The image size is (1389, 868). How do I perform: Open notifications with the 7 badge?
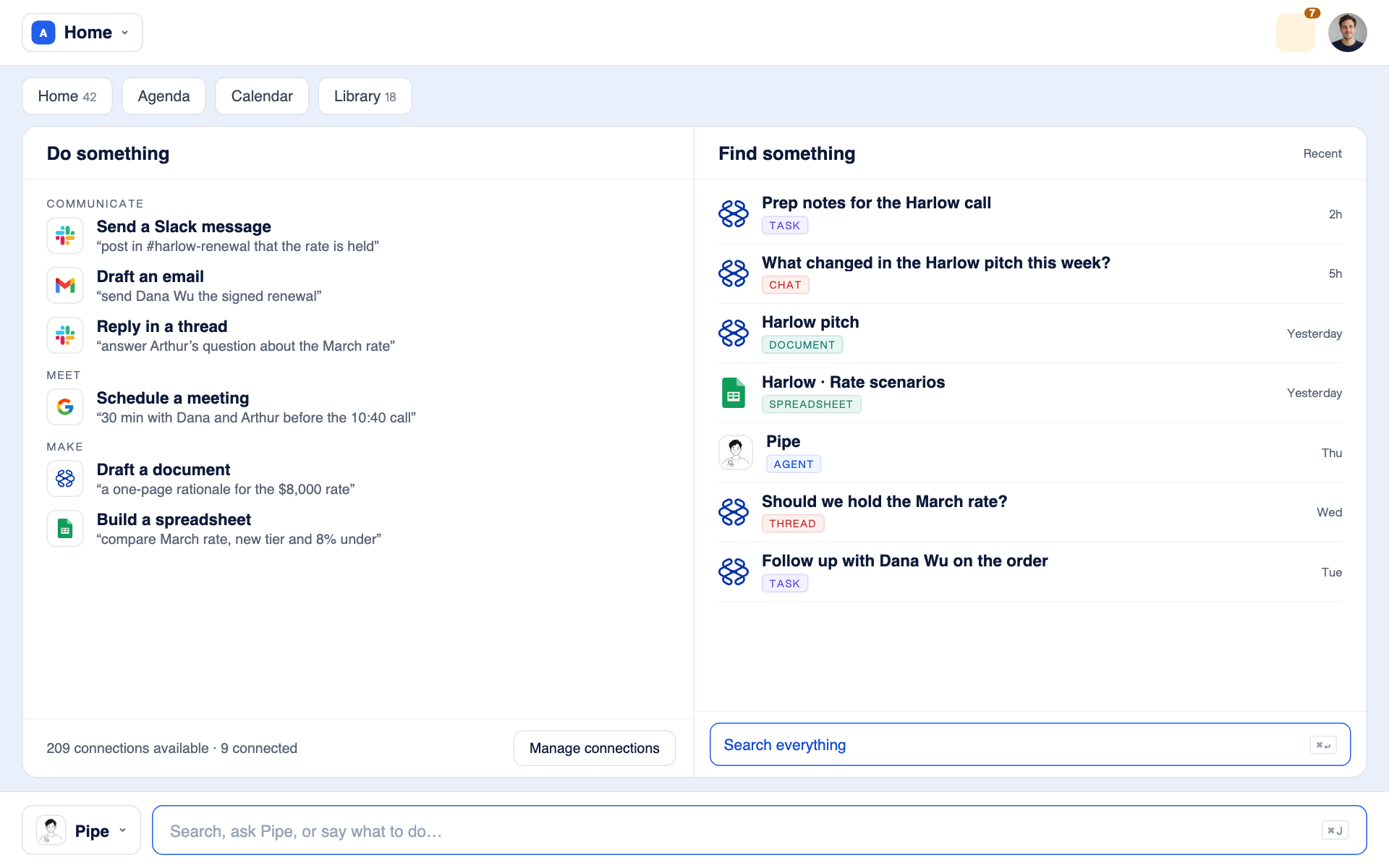coord(1296,33)
